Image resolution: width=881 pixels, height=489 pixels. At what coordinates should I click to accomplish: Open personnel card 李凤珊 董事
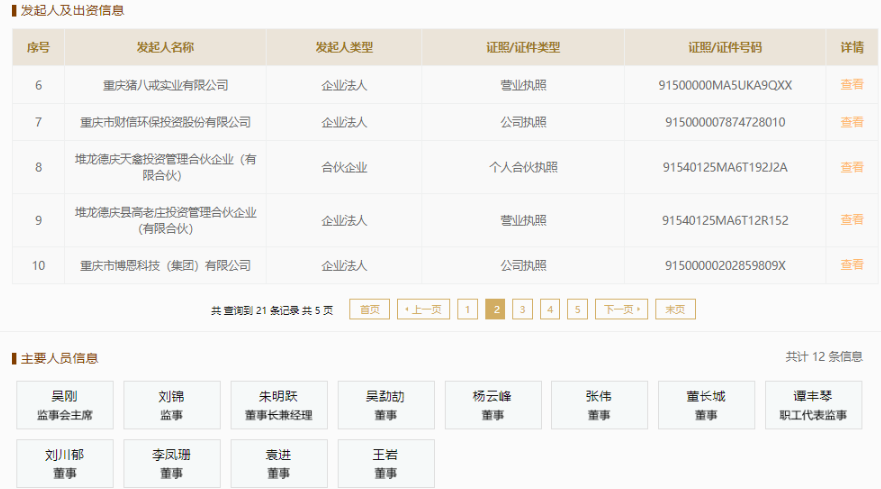[172, 464]
